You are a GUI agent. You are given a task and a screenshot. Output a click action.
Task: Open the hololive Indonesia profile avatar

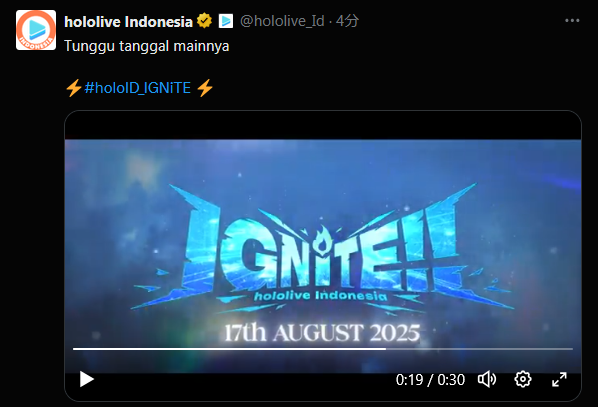coord(36,30)
